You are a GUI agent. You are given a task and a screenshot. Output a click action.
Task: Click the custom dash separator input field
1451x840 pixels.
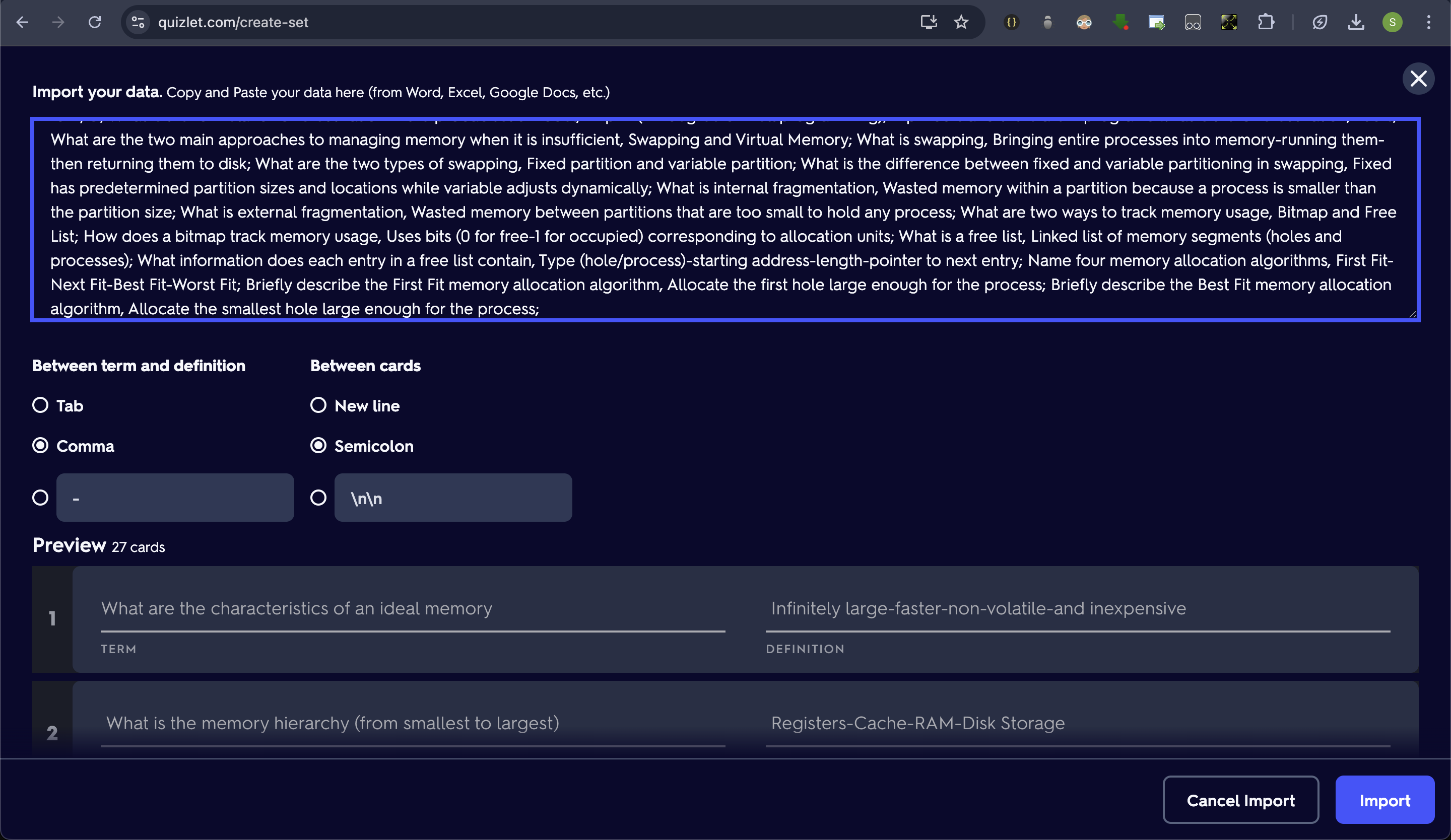[175, 498]
